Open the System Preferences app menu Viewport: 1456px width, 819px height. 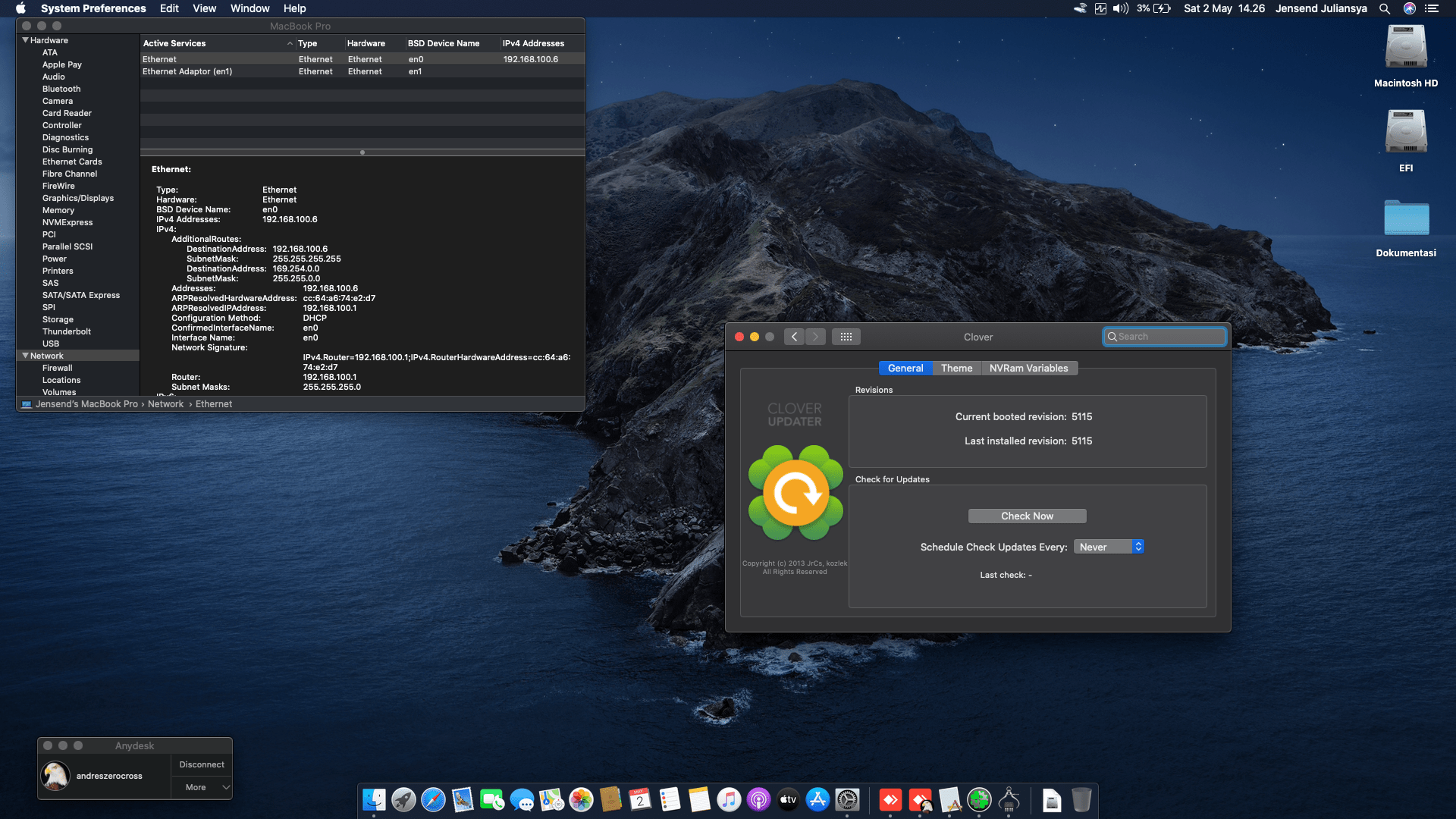click(93, 8)
